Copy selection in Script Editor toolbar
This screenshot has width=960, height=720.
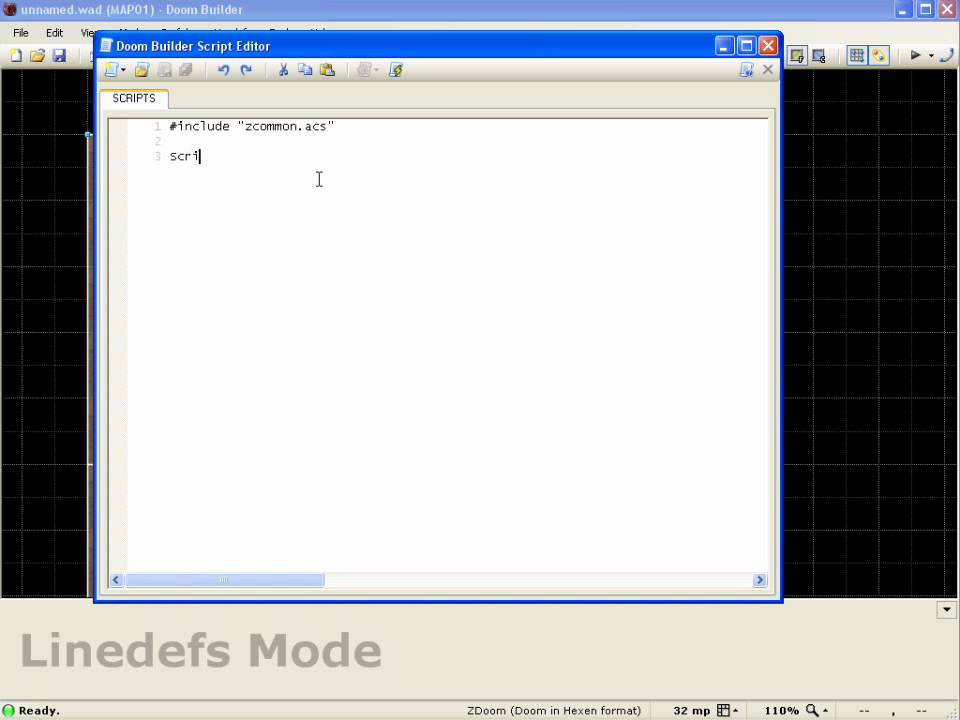305,70
